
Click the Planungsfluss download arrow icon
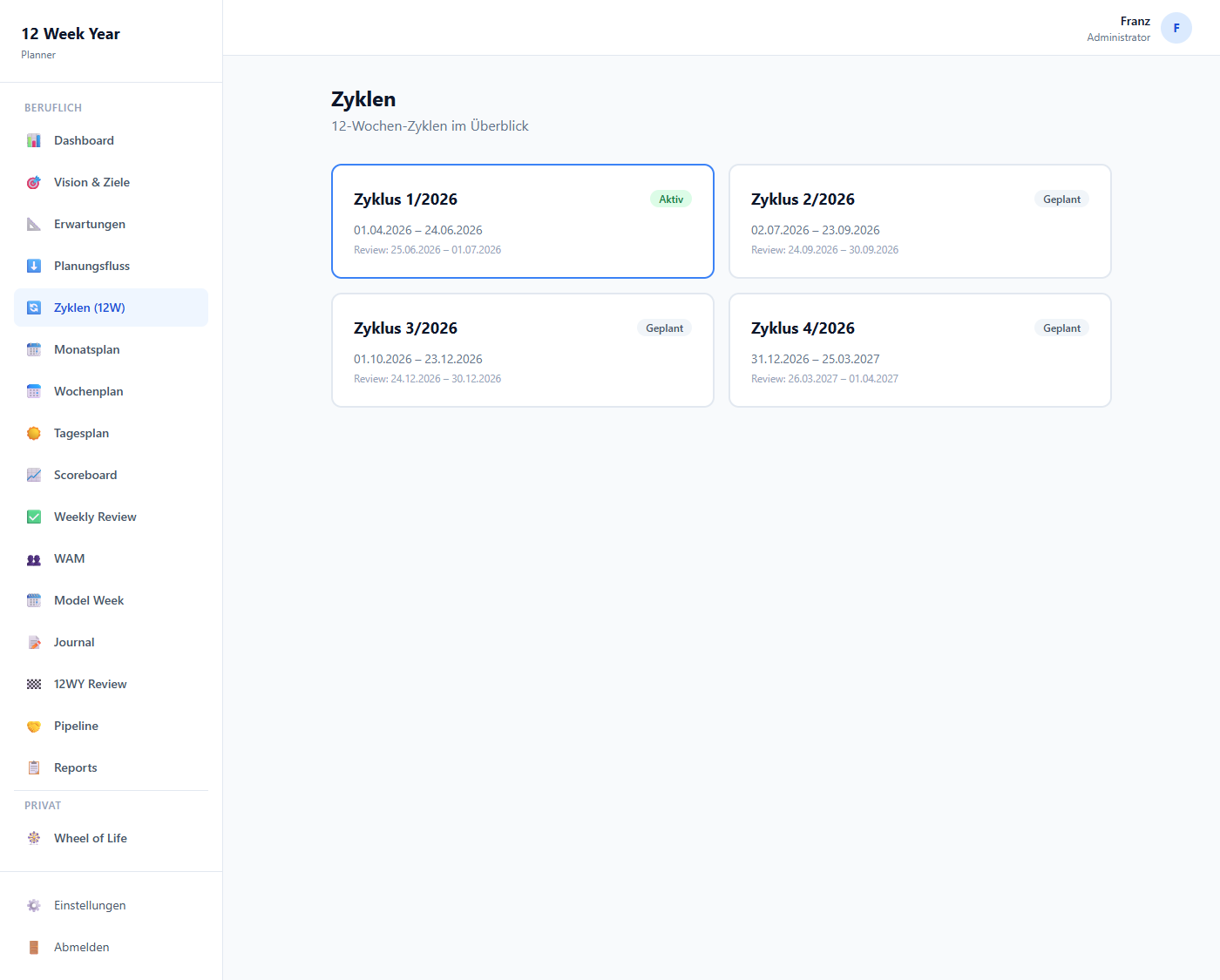coord(34,267)
